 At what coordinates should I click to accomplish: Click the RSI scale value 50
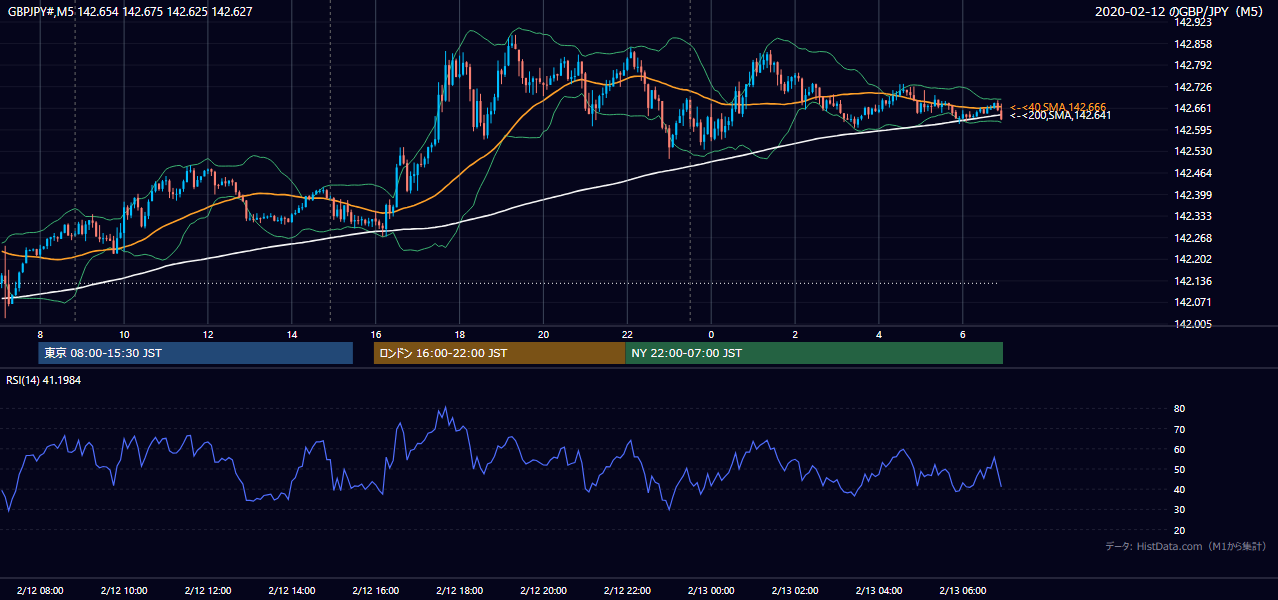tap(1180, 470)
